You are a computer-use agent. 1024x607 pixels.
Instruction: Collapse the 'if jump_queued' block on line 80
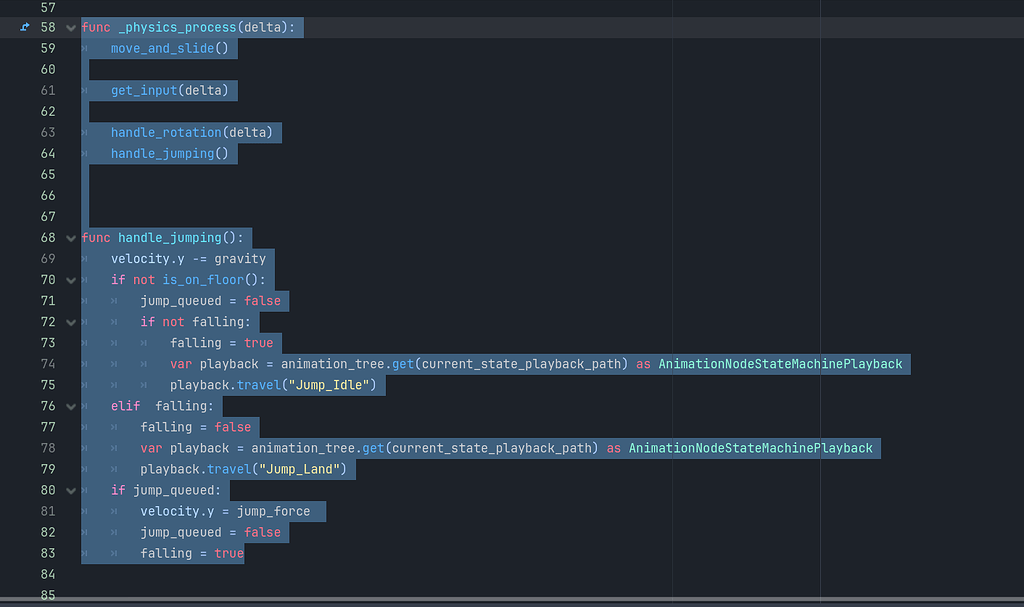click(70, 490)
